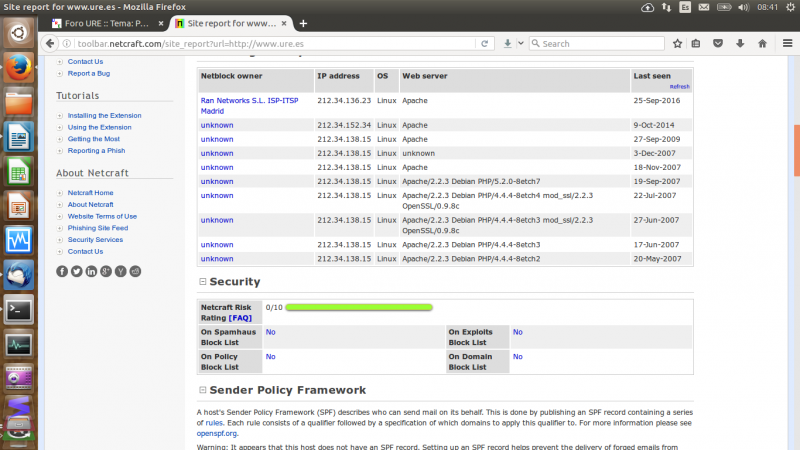Launch Firefox from the Ubuntu dock
The image size is (800, 450).
click(x=18, y=68)
